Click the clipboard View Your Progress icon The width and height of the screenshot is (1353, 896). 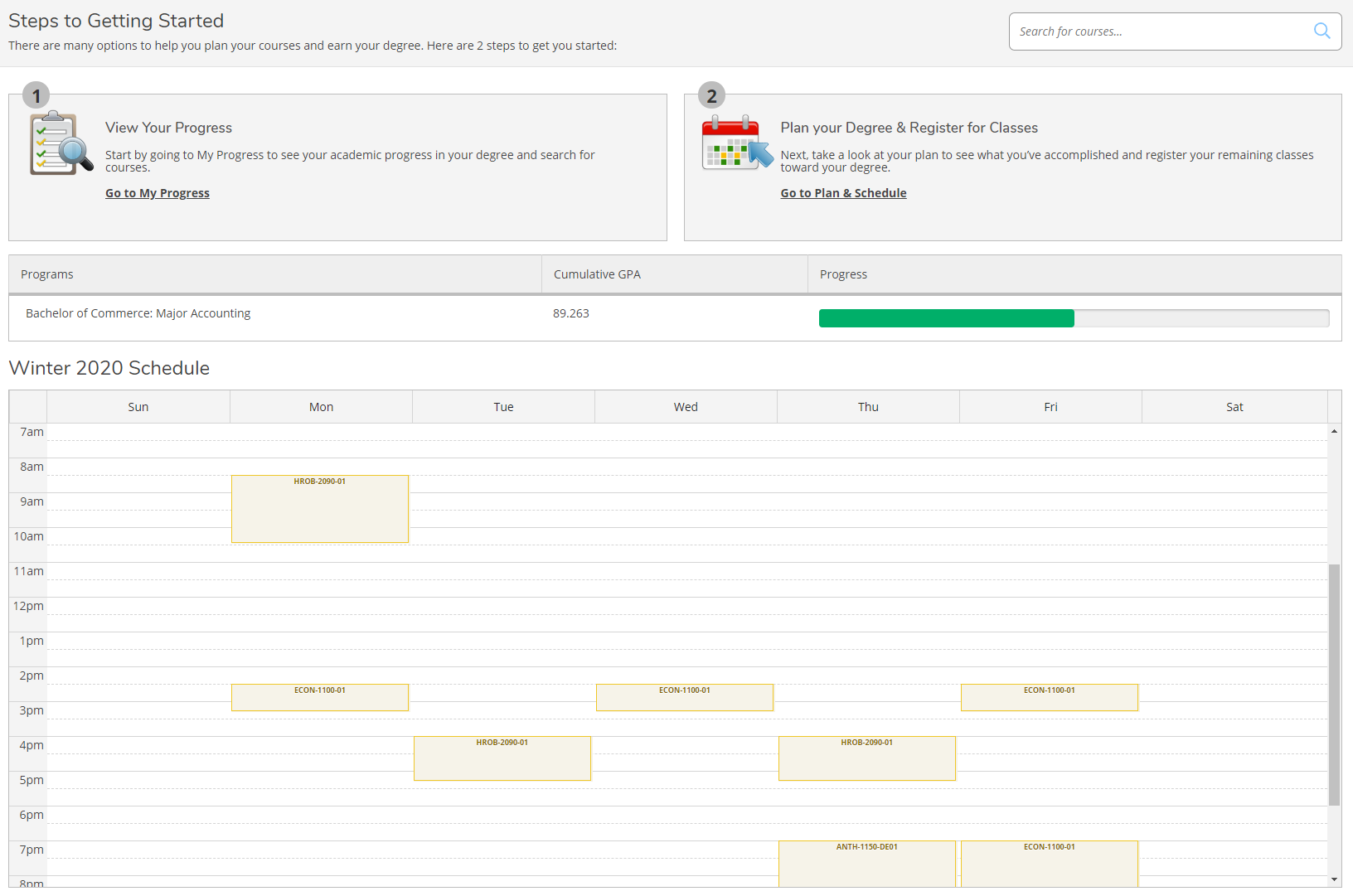[61, 143]
